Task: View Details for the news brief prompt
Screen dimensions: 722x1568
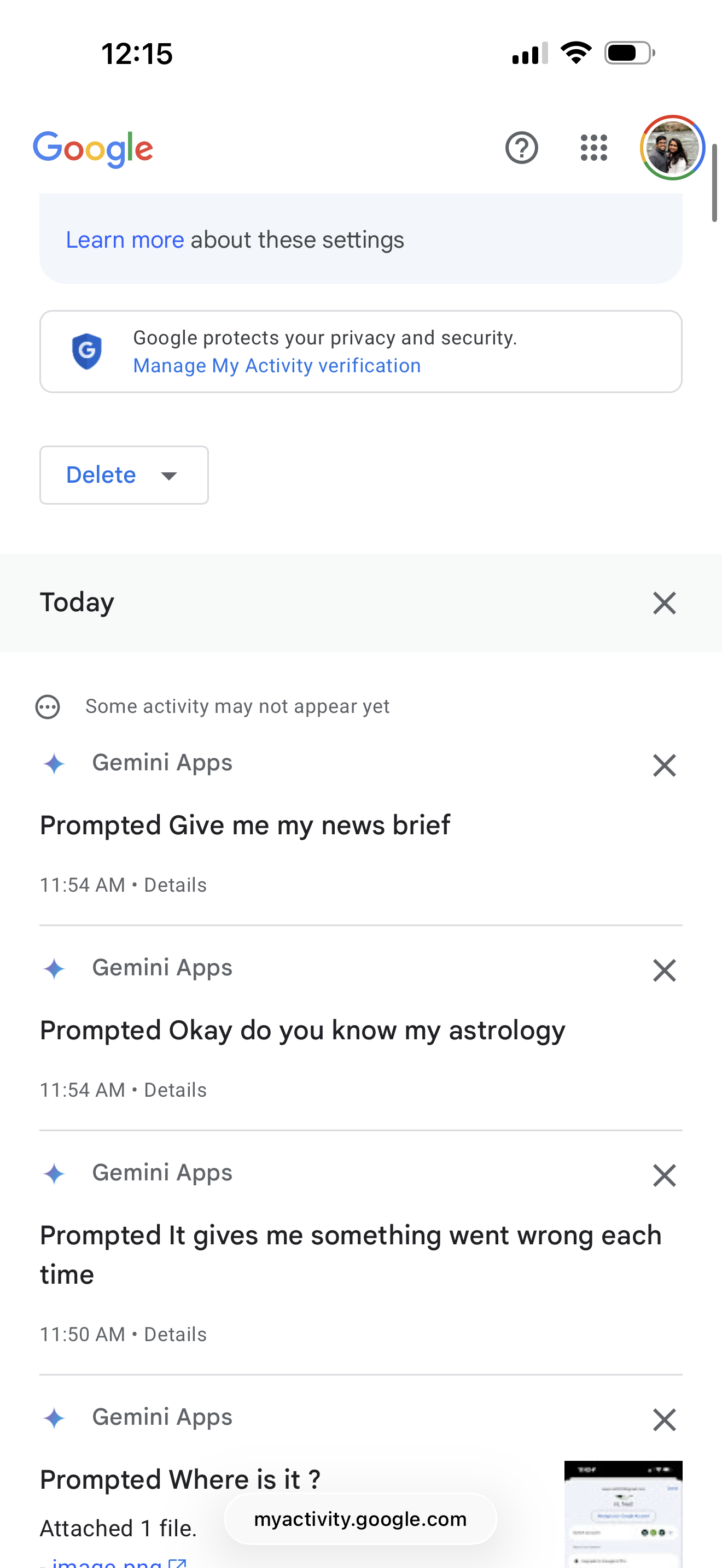Action: [x=176, y=885]
